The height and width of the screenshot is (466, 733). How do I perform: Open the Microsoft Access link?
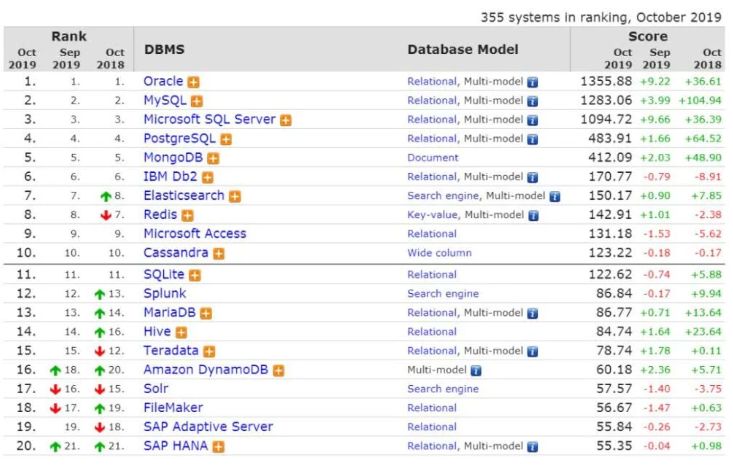pyautogui.click(x=194, y=234)
